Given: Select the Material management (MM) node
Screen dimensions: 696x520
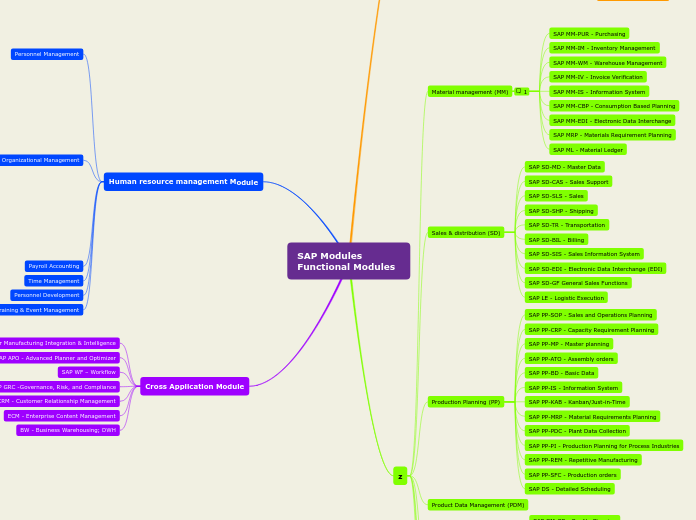Looking at the screenshot, I should pyautogui.click(x=470, y=92).
